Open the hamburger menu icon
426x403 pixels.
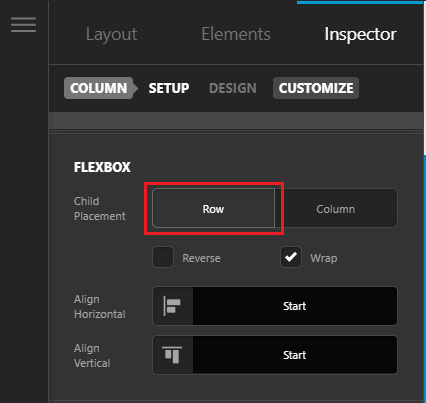pos(23,25)
